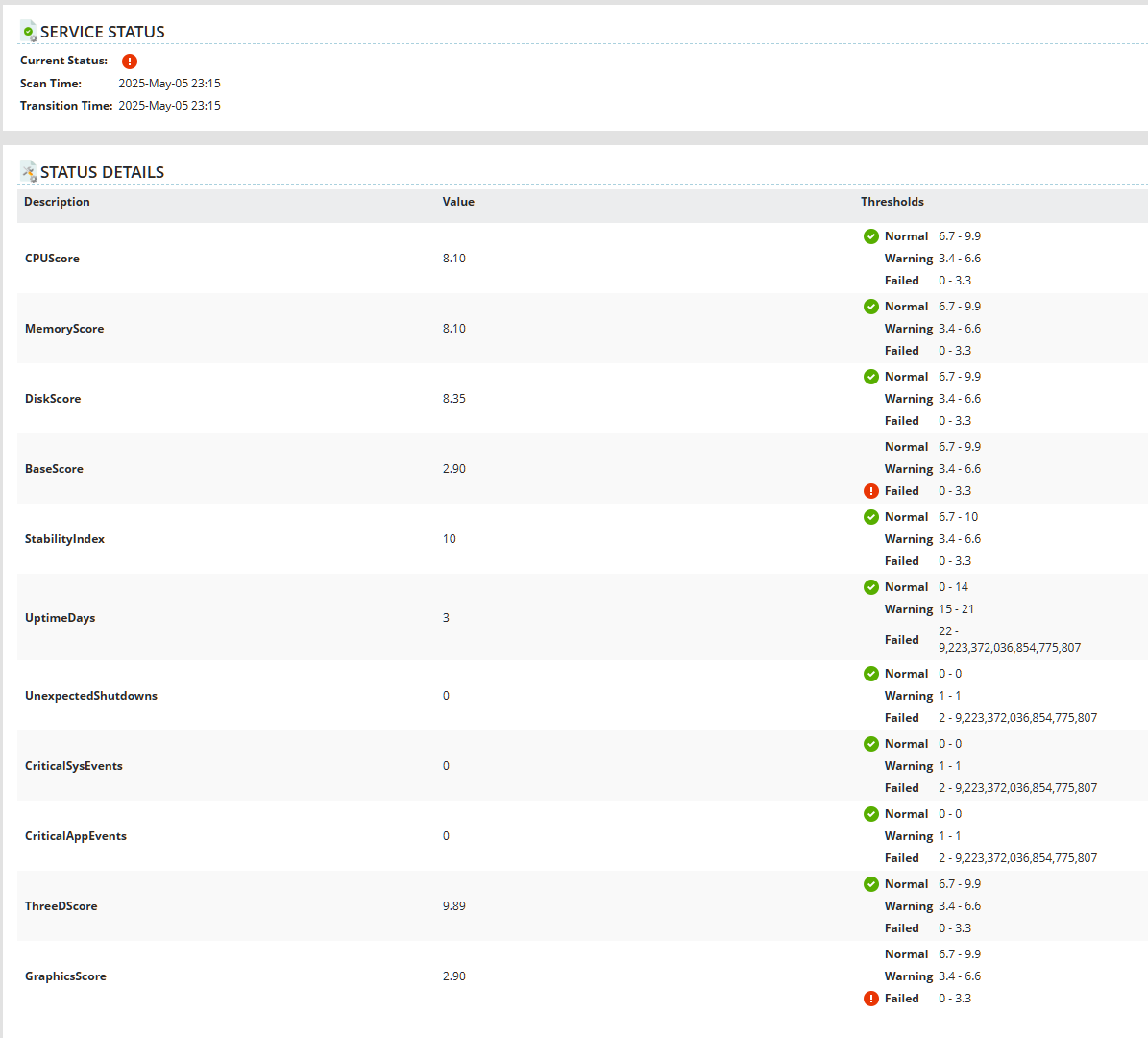Select the BaseScore row label
This screenshot has height=1038, width=1148.
(54, 469)
